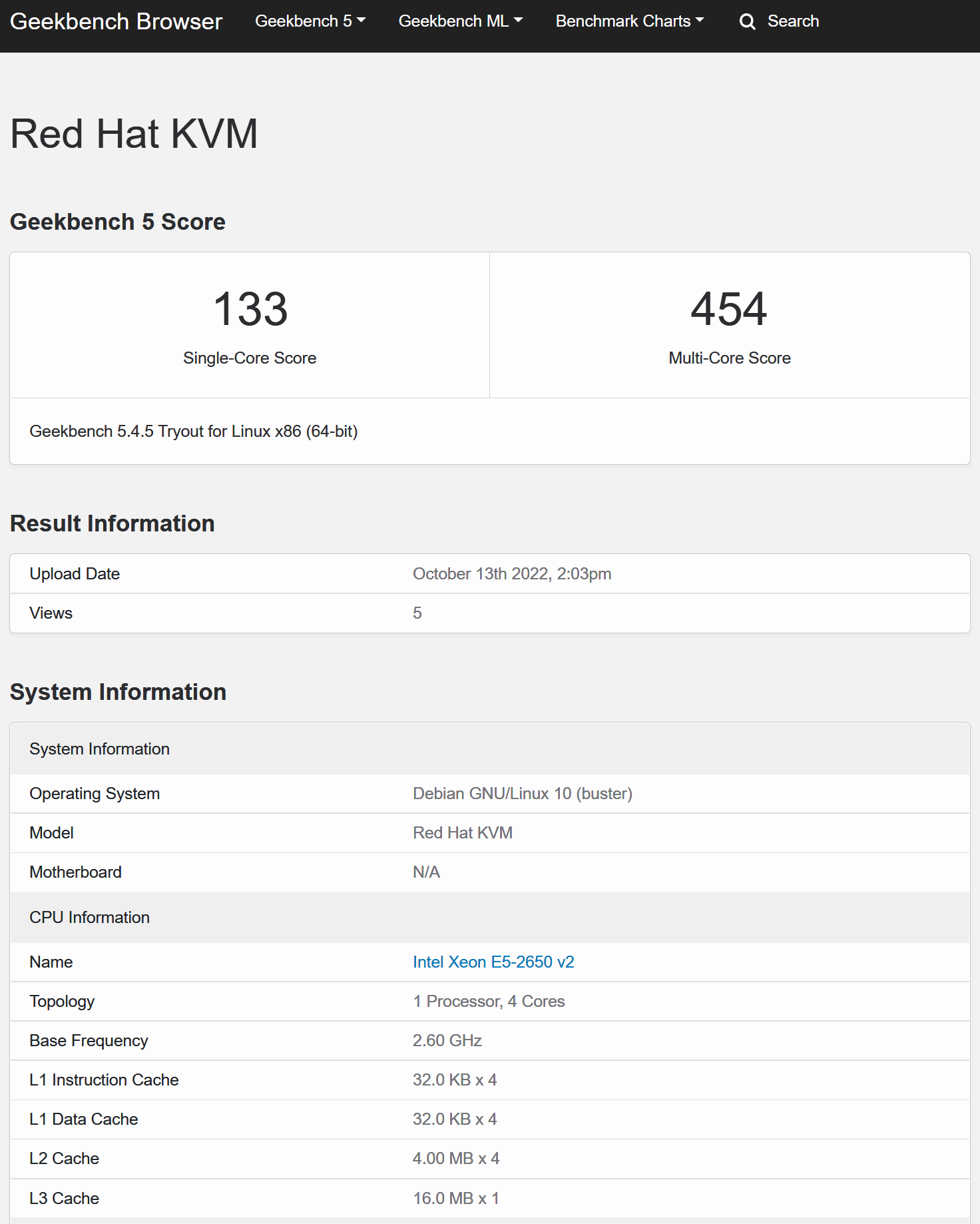Click the Operating System label
The width and height of the screenshot is (980, 1224).
coord(95,794)
